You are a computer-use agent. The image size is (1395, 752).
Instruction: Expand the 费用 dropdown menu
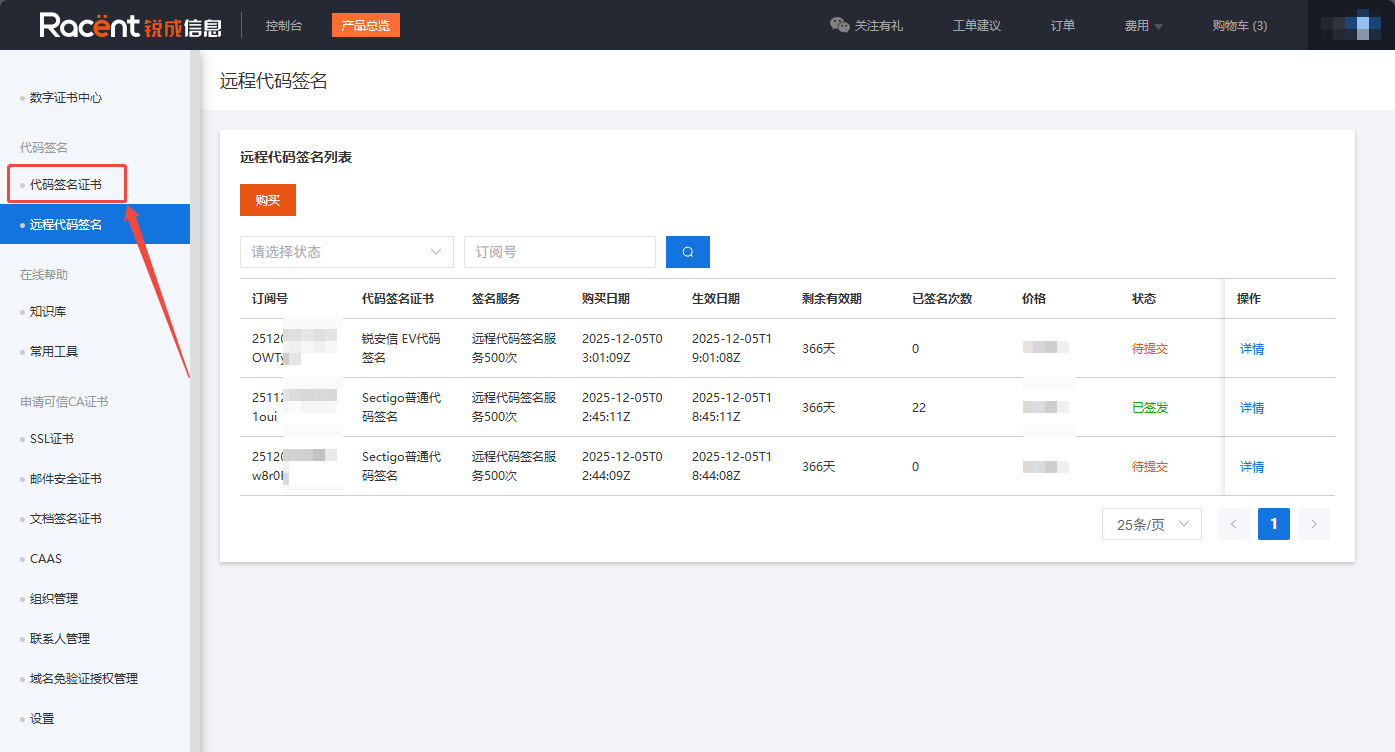pos(1143,26)
